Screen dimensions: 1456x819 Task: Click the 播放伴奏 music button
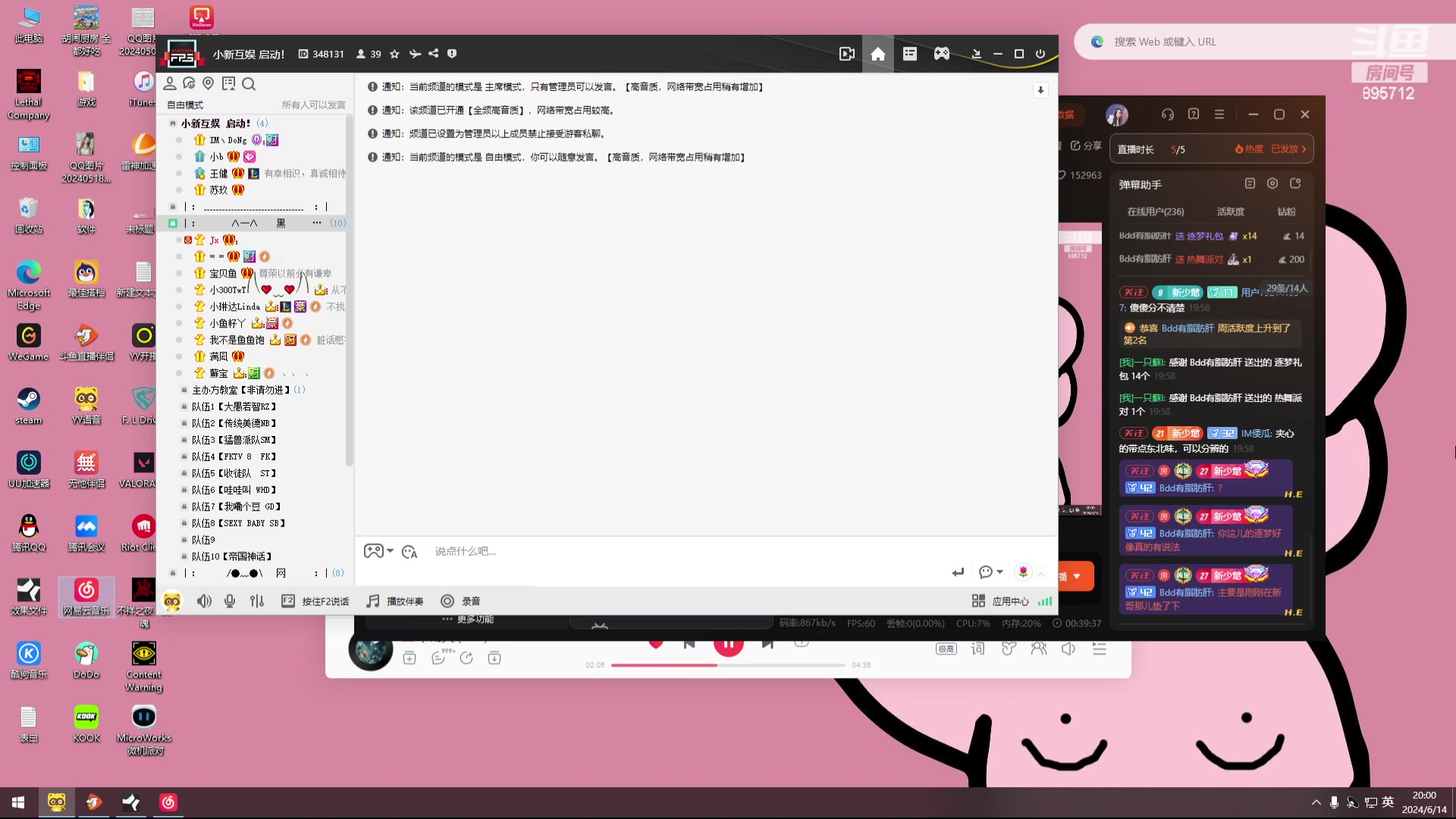click(x=395, y=601)
